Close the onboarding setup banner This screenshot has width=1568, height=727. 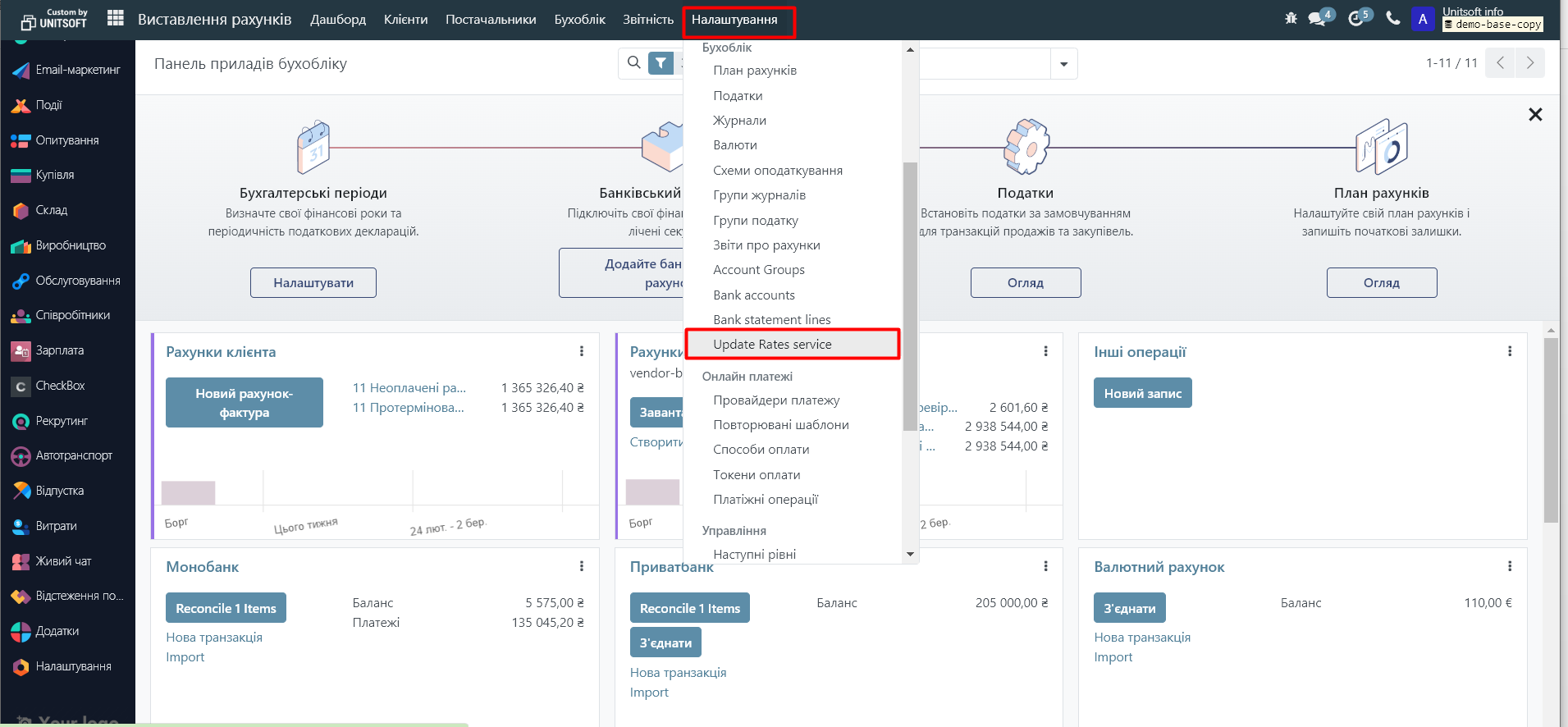tap(1535, 115)
